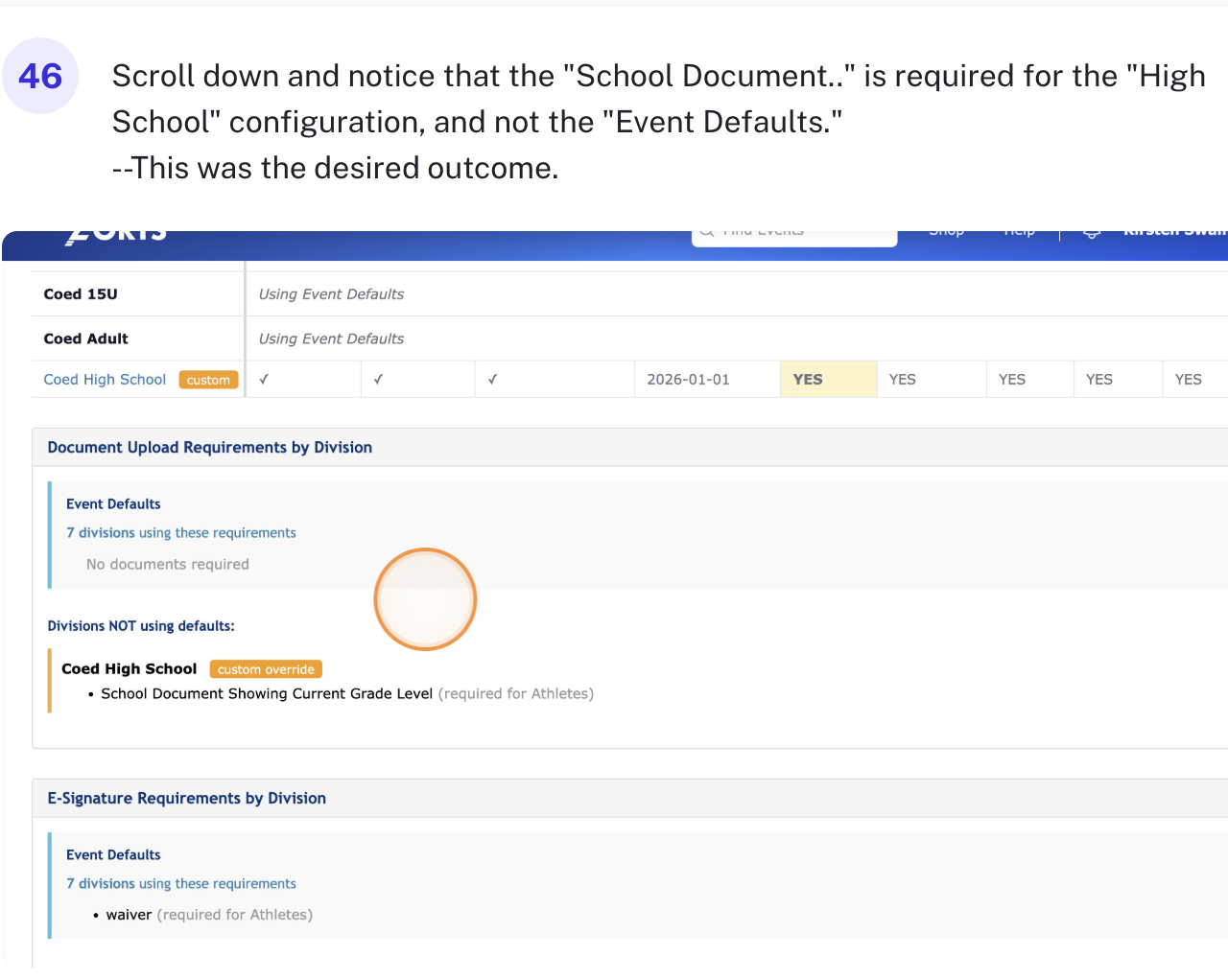Open the Coed High School division link

[x=105, y=380]
